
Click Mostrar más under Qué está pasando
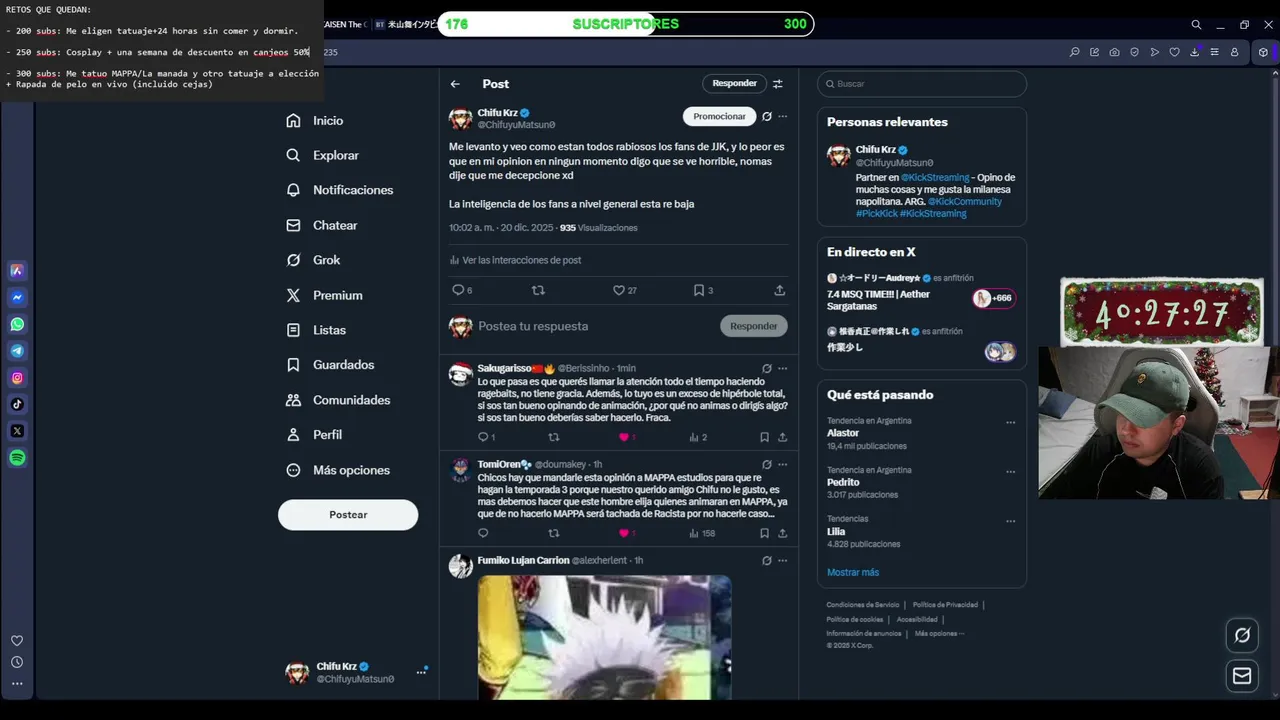pyautogui.click(x=853, y=572)
